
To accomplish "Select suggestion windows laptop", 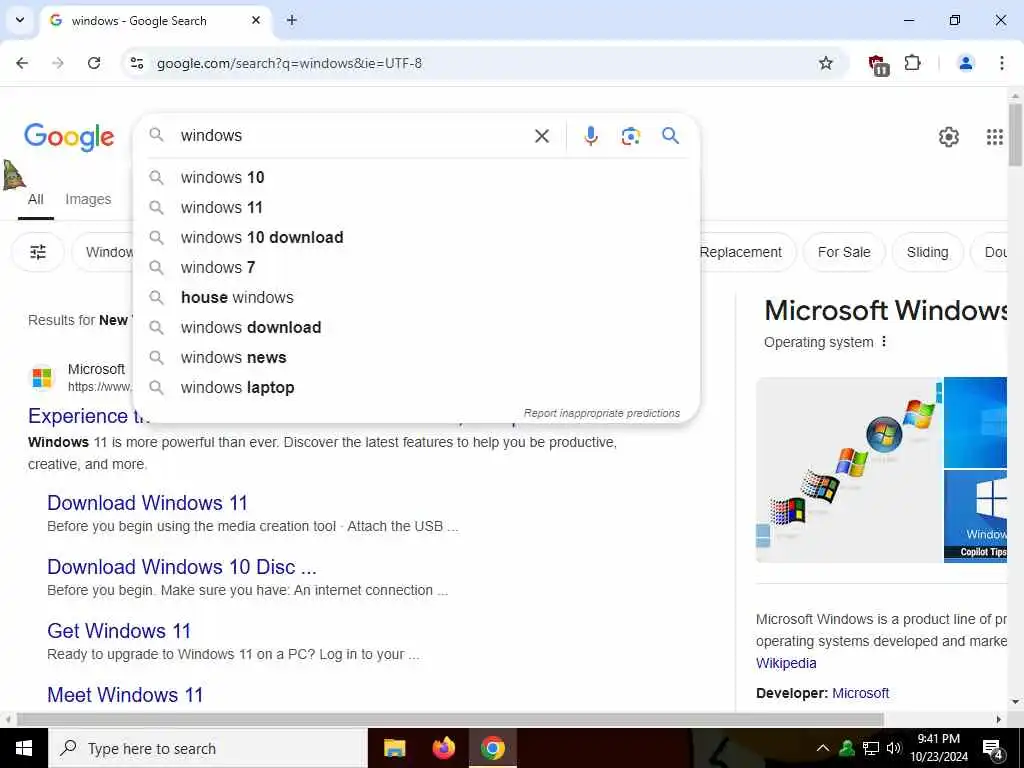I will [x=416, y=388].
